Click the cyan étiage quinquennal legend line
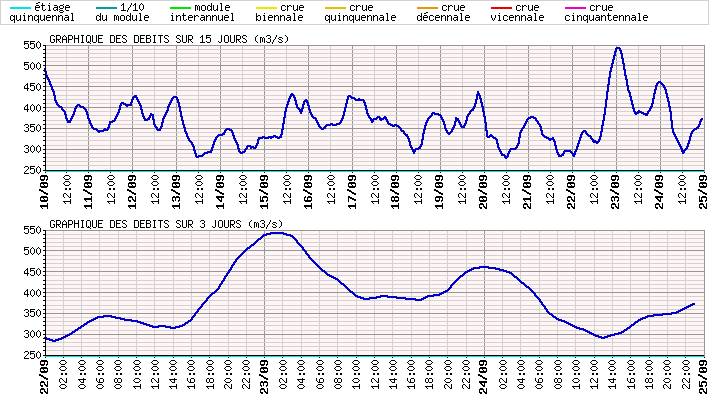This screenshot has width=709, height=400. coord(20,8)
